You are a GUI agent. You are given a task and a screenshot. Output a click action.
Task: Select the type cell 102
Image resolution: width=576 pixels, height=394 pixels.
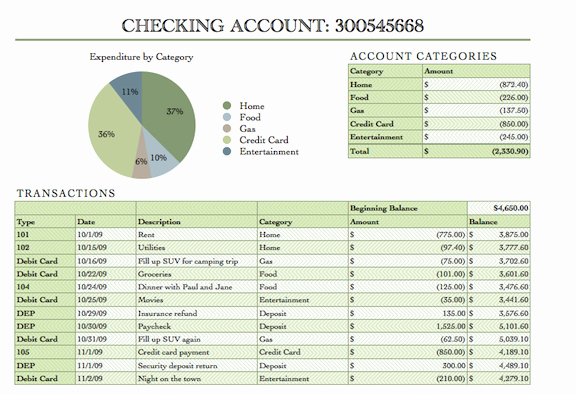click(45, 247)
